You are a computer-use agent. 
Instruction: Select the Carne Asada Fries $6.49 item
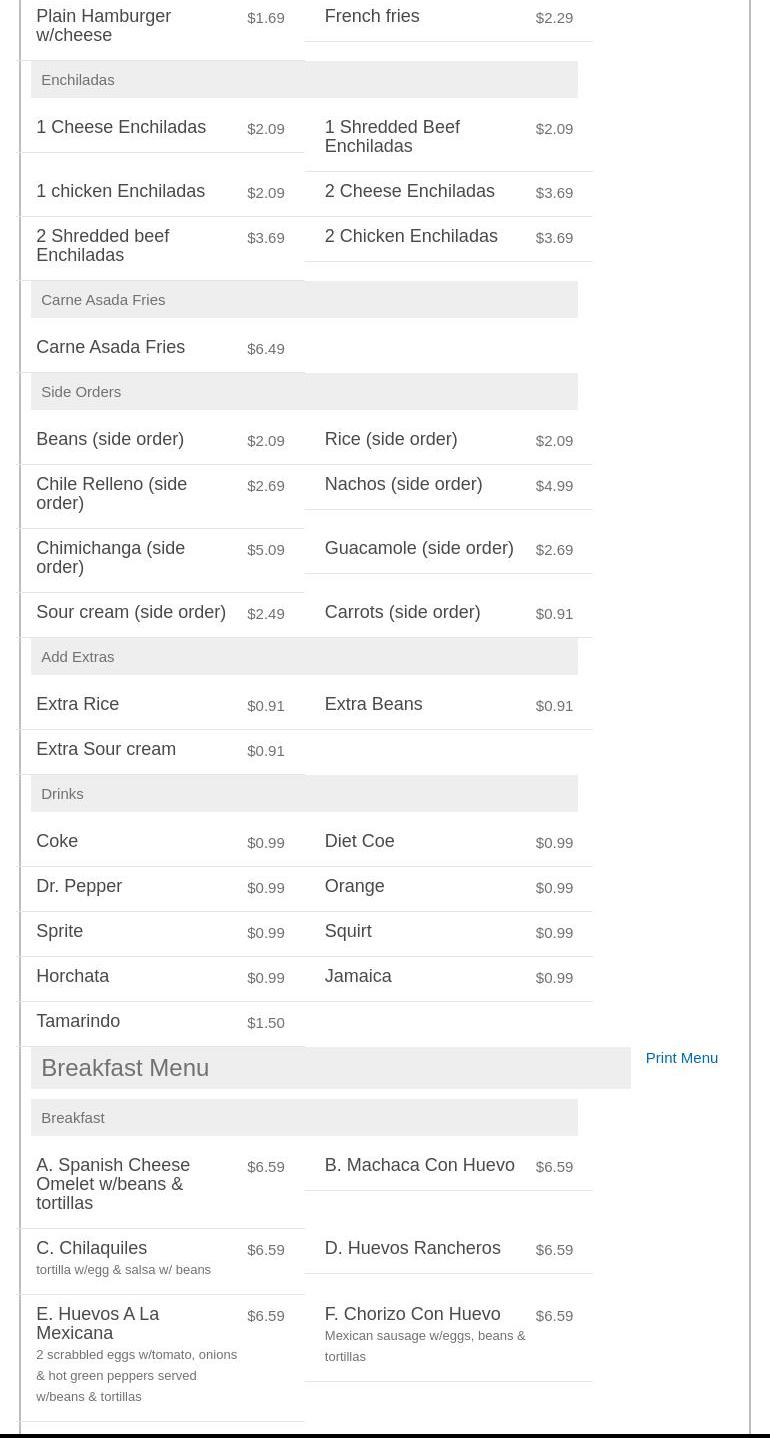click(x=111, y=348)
